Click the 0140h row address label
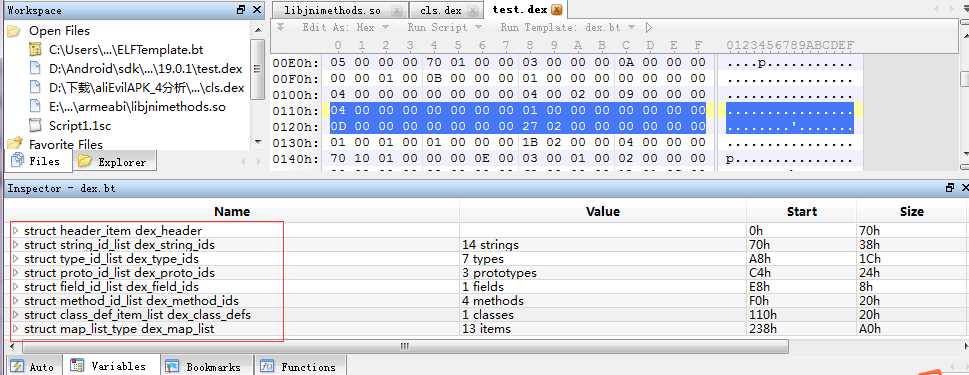969x375 pixels. pos(295,159)
